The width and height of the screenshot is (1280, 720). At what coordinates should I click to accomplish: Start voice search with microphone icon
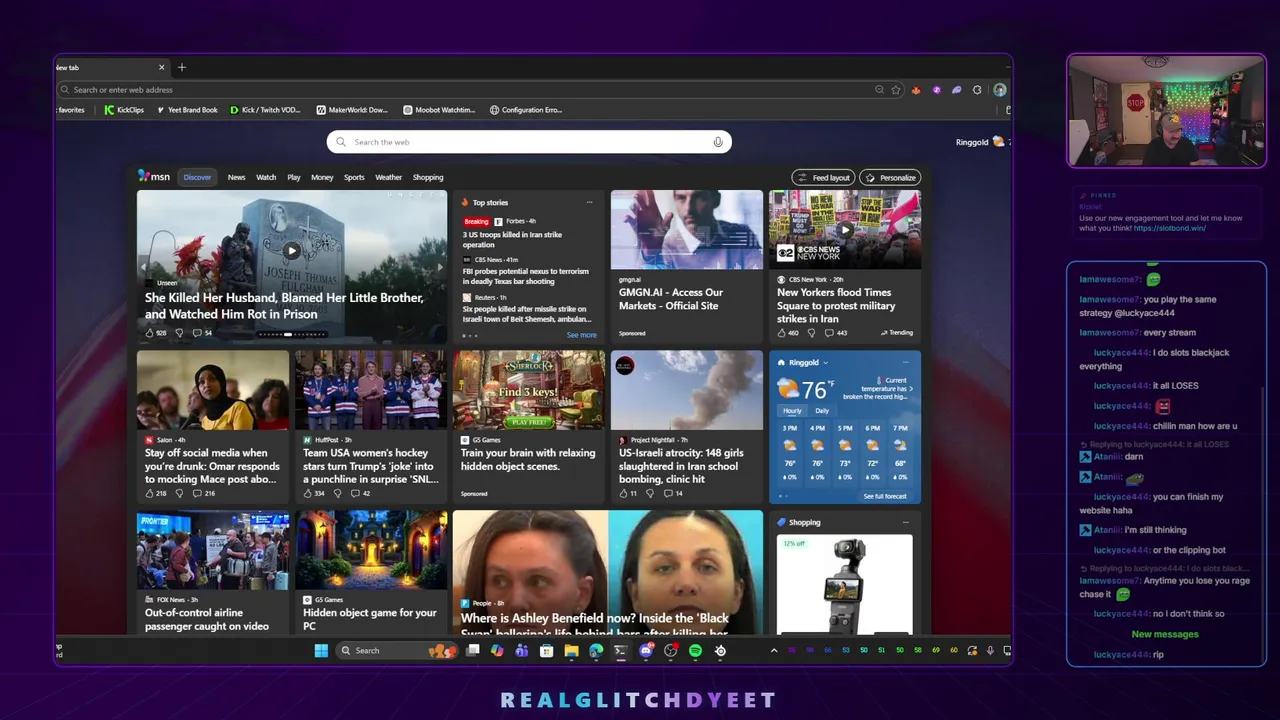717,142
